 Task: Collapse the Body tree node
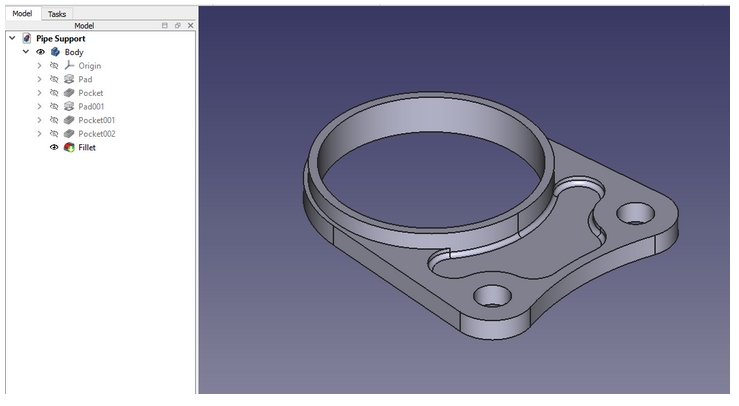(26, 52)
